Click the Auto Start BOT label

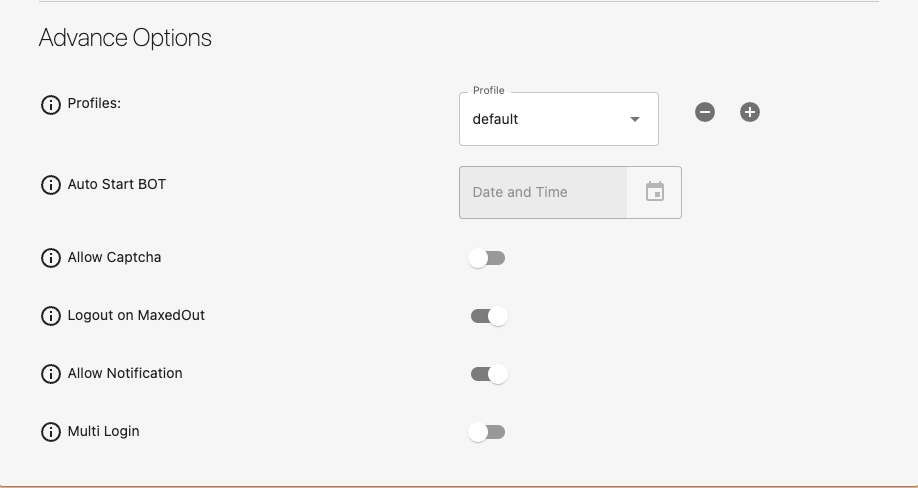pos(117,184)
